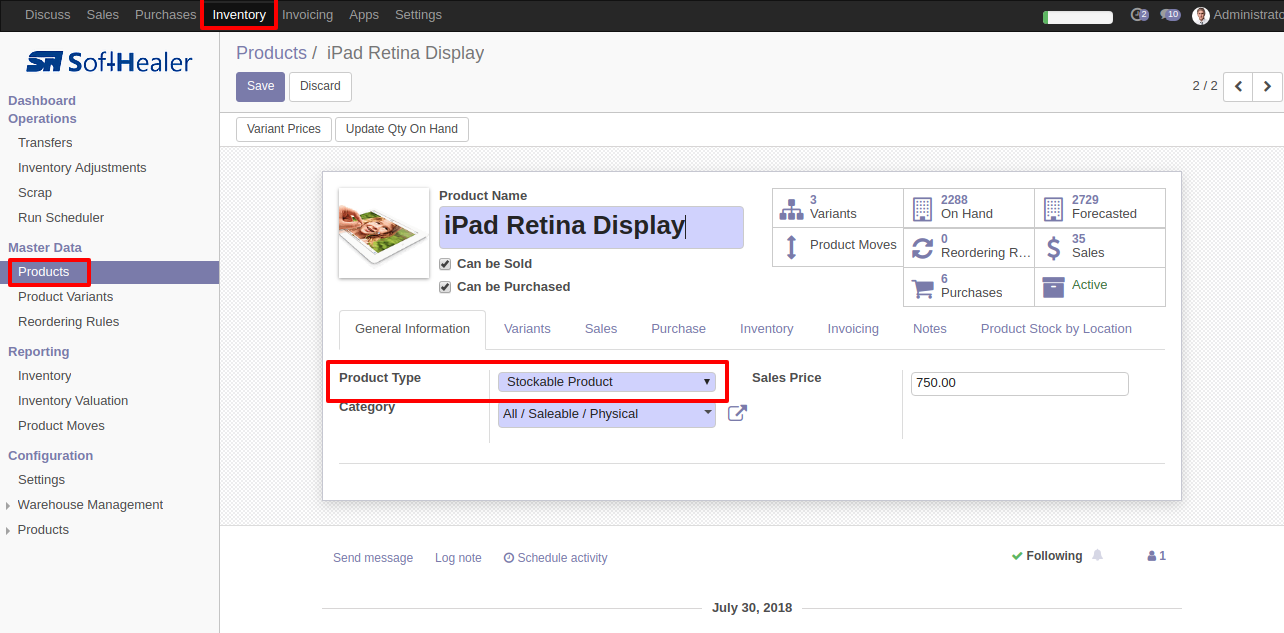Click the Reordering Rules refresh icon
This screenshot has width=1284, height=633.
point(922,247)
